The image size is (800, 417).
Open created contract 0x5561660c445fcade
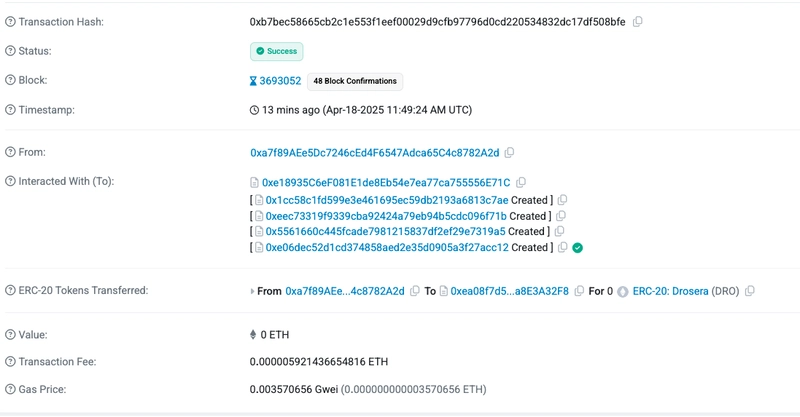point(385,231)
